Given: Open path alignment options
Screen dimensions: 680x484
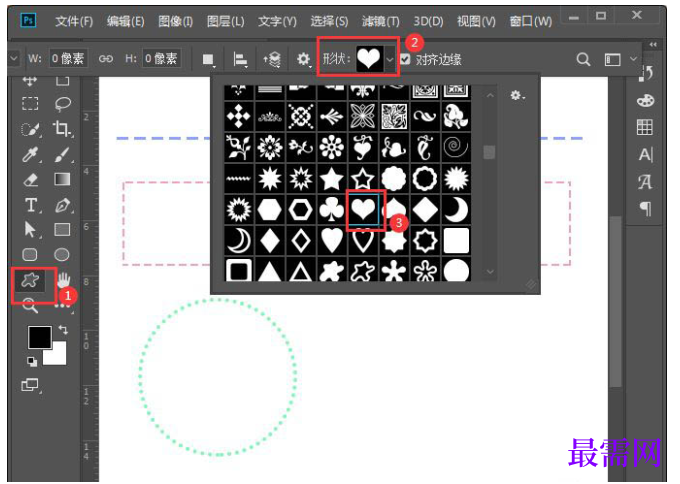Looking at the screenshot, I should [x=240, y=59].
